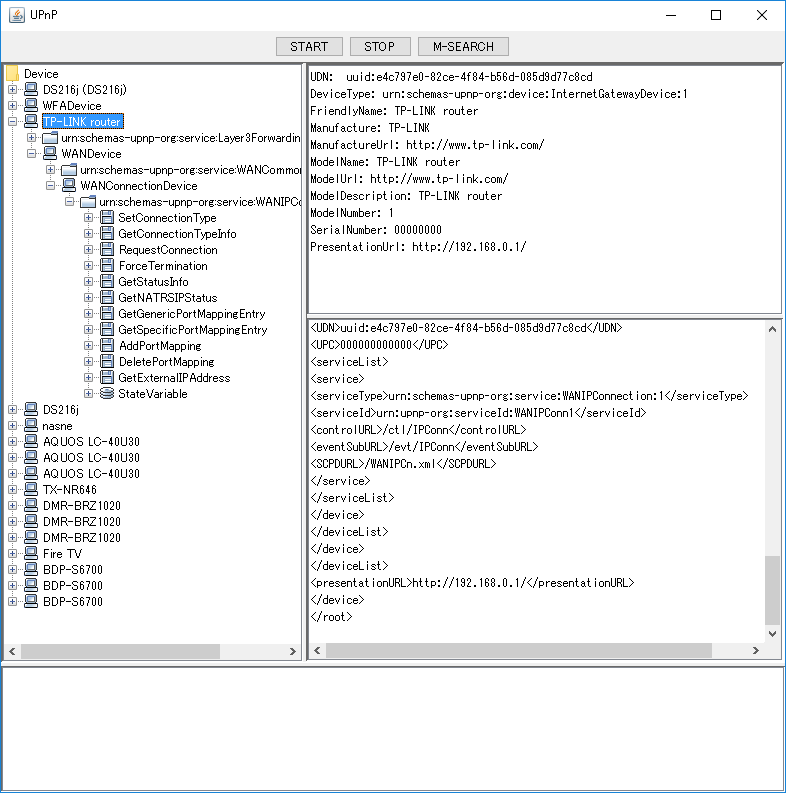Collapse the WANDevice node
786x793 pixels.
coord(31,153)
